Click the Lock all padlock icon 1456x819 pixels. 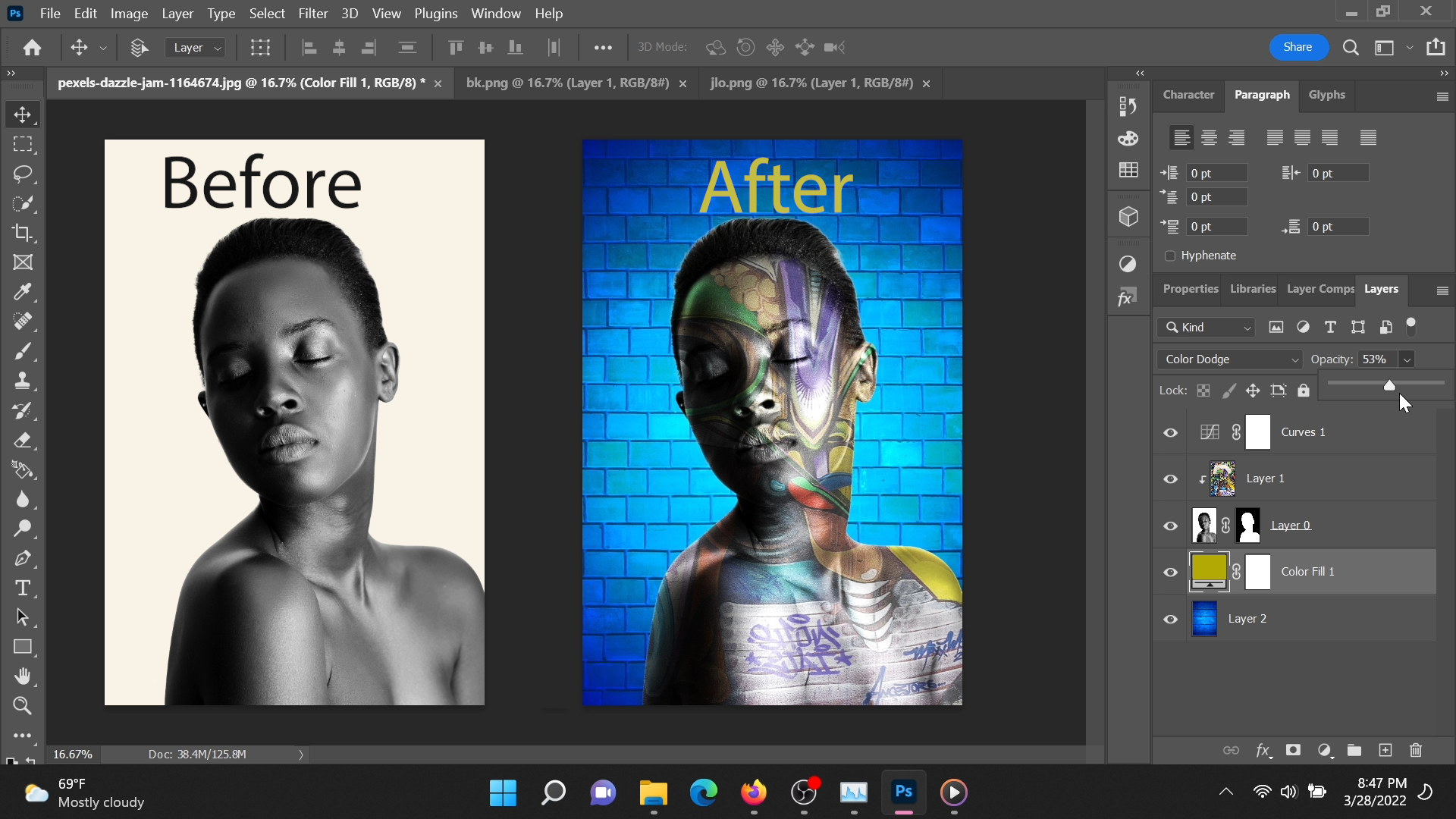coord(1304,390)
